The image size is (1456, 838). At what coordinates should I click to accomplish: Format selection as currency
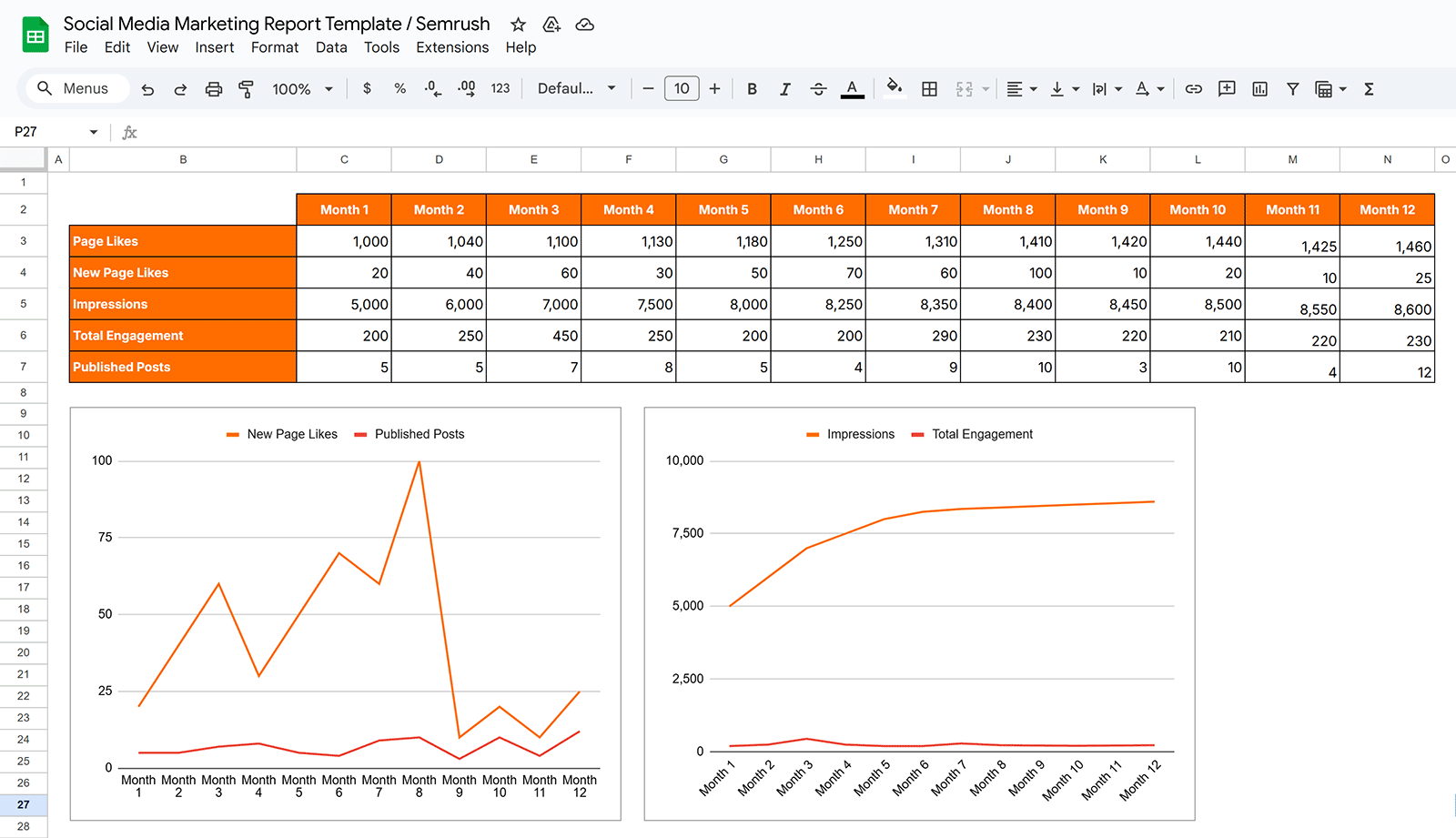(x=367, y=88)
